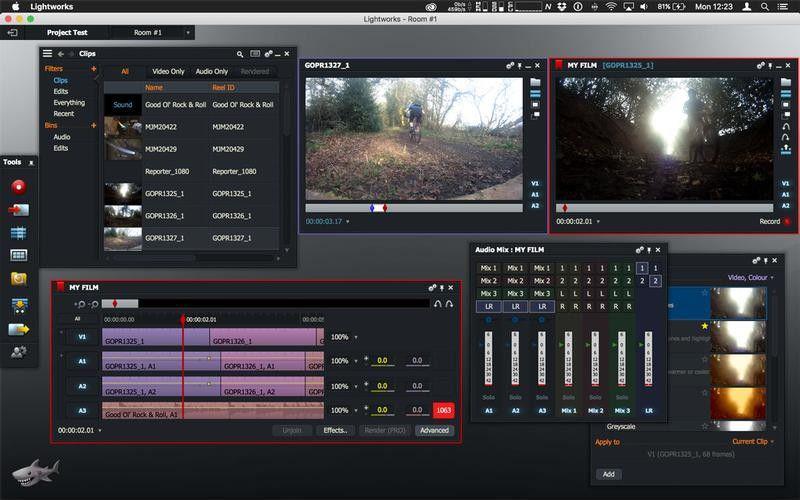Screen dimensions: 800x500
Task: Click the undo arrow in timeline
Action: coord(438,304)
